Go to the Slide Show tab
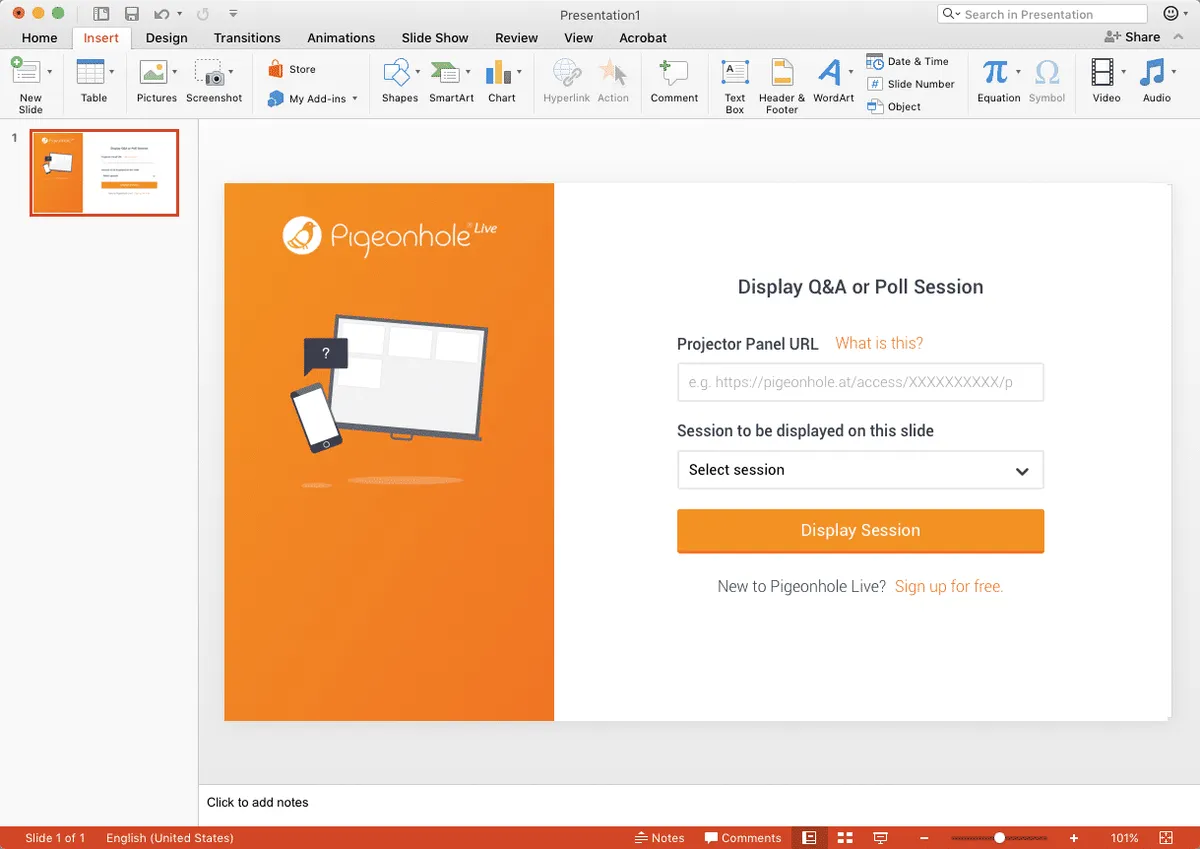1200x849 pixels. [x=435, y=38]
